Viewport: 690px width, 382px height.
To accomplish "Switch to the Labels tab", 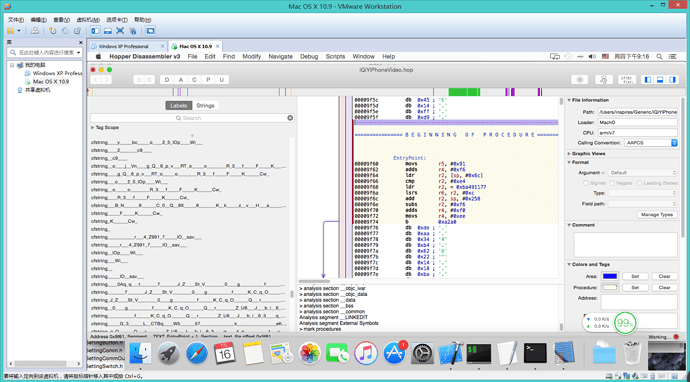I will [x=179, y=106].
